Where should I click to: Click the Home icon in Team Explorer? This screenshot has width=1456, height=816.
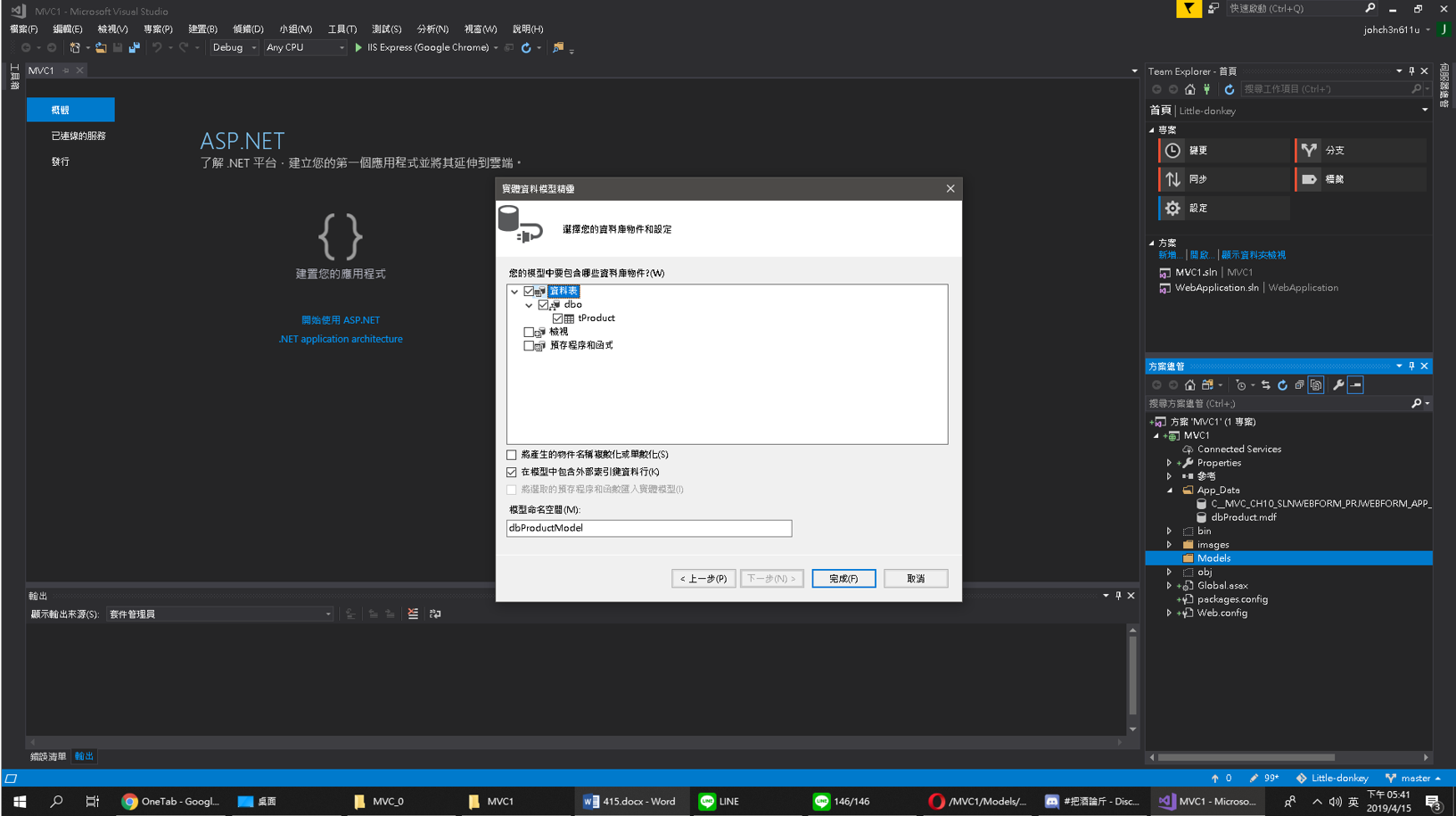tap(1189, 89)
